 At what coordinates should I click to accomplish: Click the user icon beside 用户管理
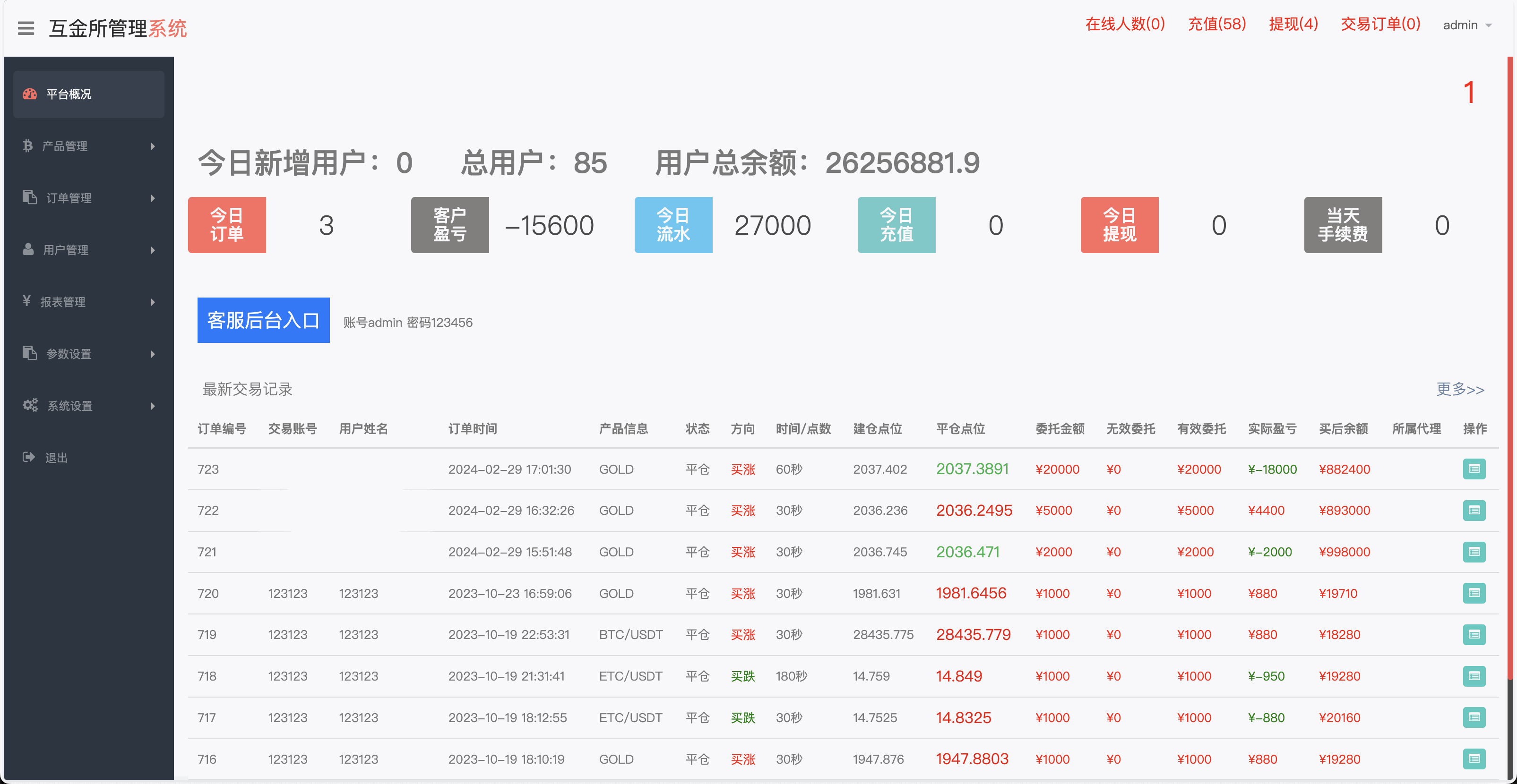point(29,249)
